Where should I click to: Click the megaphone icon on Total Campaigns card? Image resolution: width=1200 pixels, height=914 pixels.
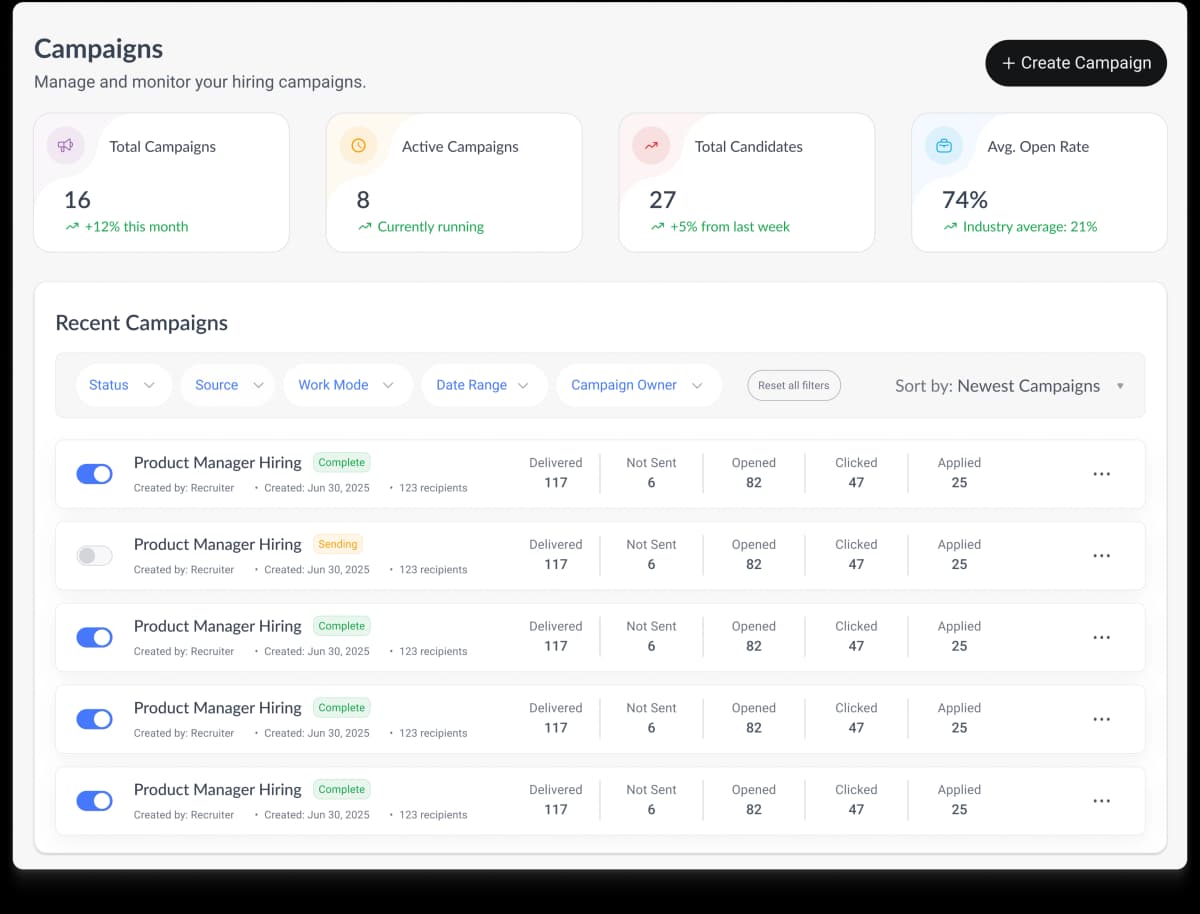coord(65,146)
